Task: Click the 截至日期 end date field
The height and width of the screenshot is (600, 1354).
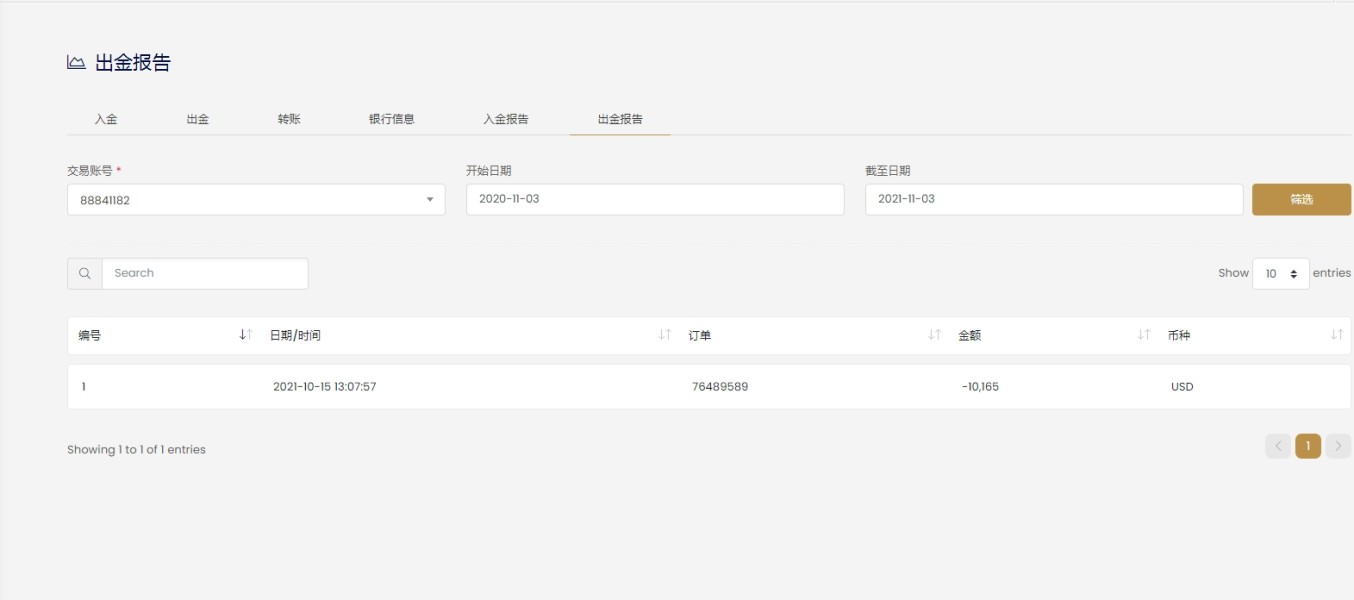Action: coord(1054,199)
